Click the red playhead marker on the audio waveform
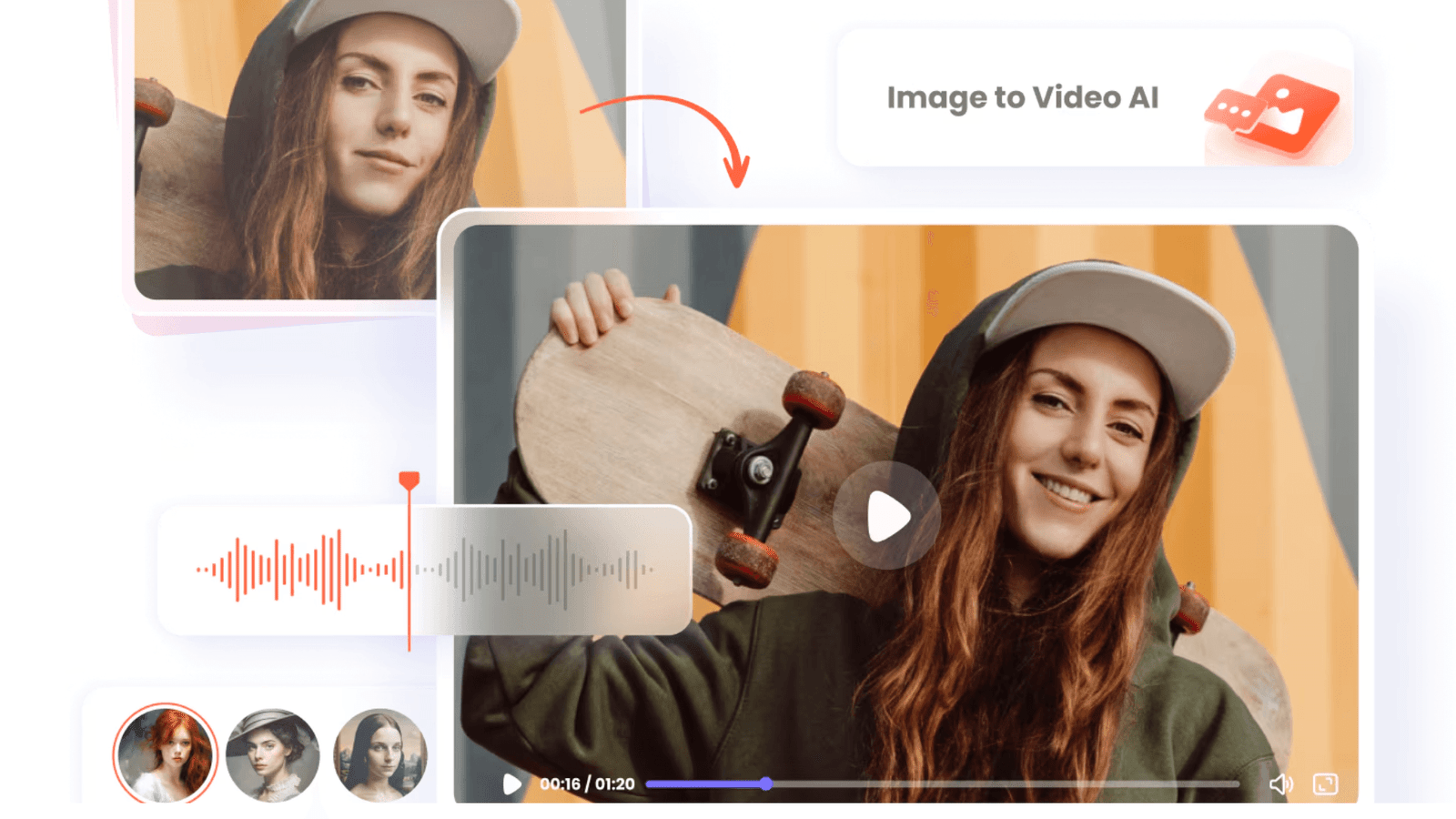 [409, 480]
